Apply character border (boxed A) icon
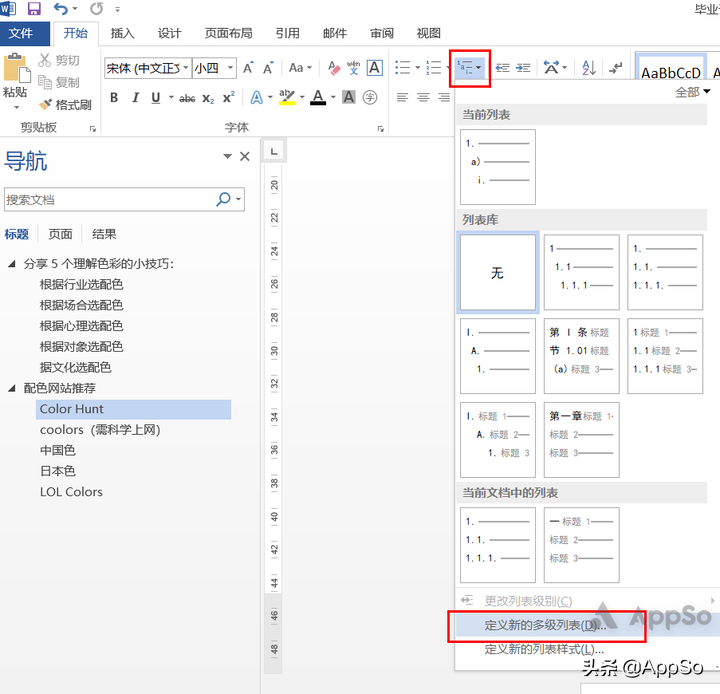 pos(375,68)
